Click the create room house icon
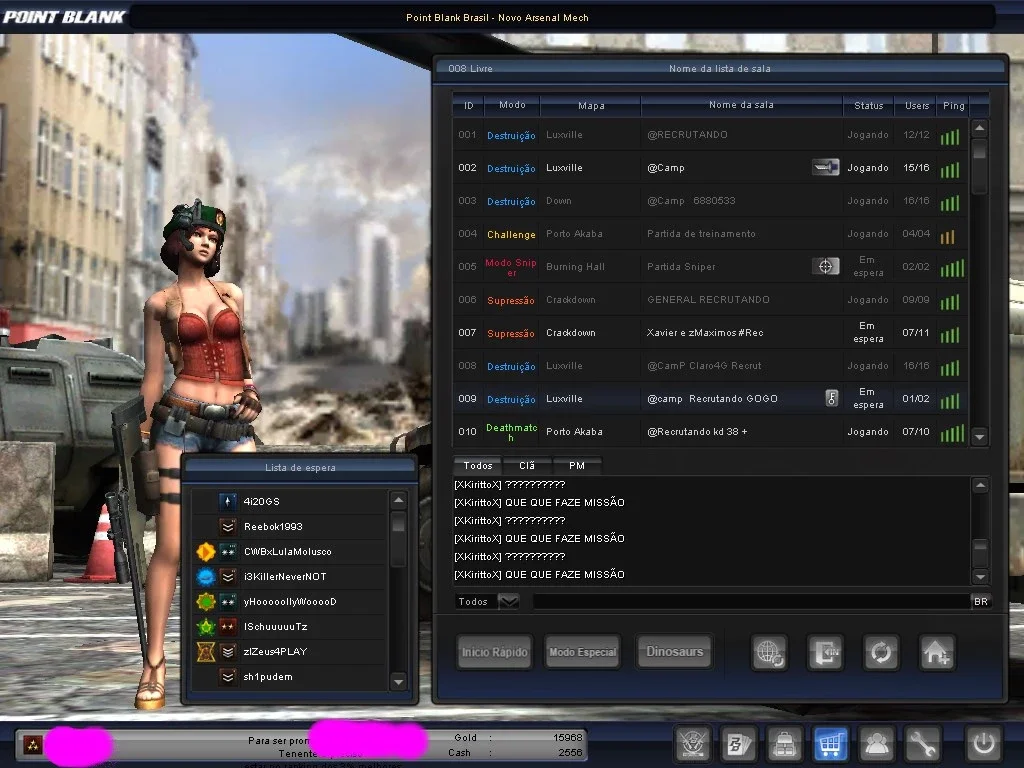 (x=937, y=652)
